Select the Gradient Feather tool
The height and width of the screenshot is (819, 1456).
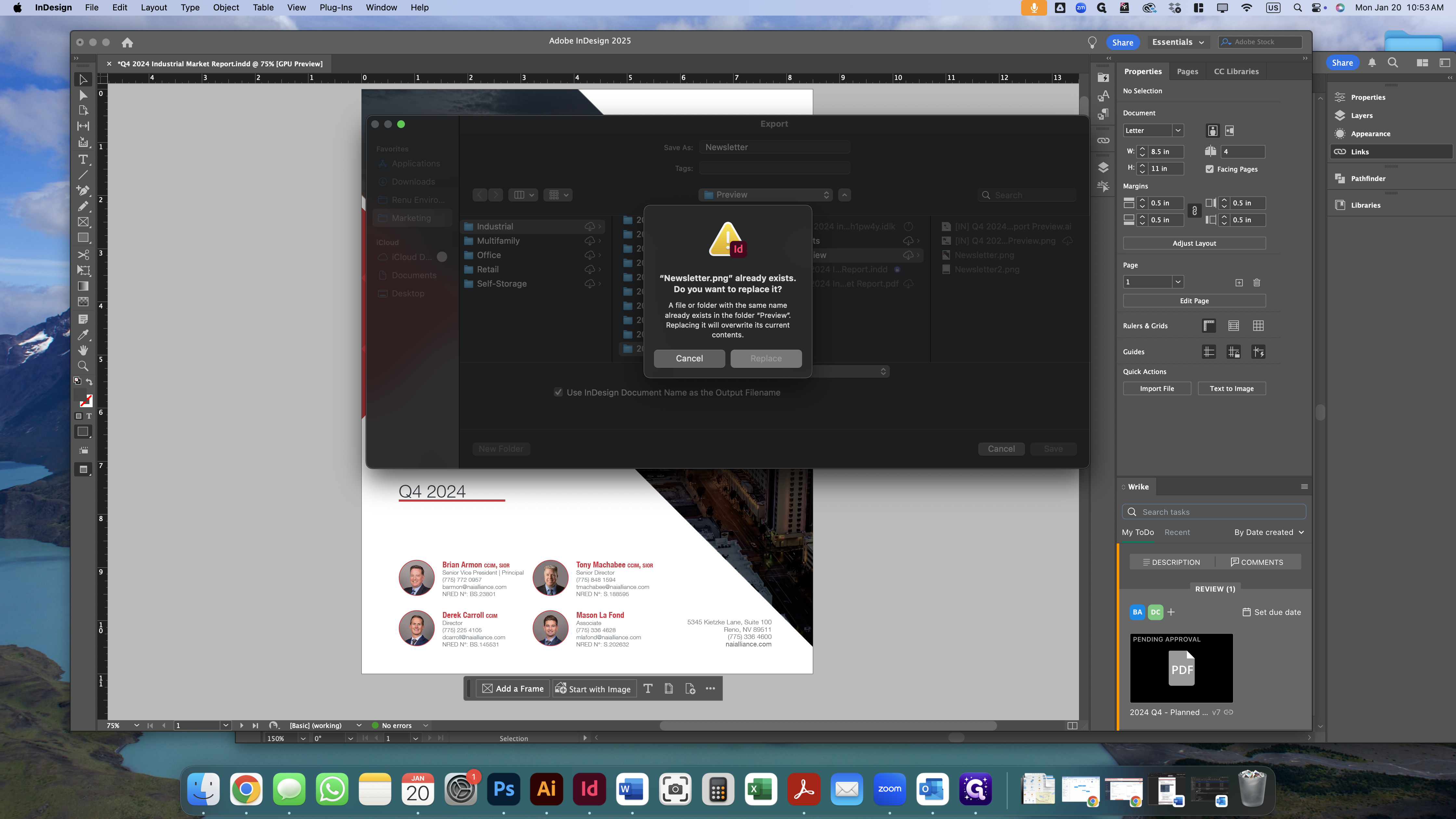pos(83,302)
